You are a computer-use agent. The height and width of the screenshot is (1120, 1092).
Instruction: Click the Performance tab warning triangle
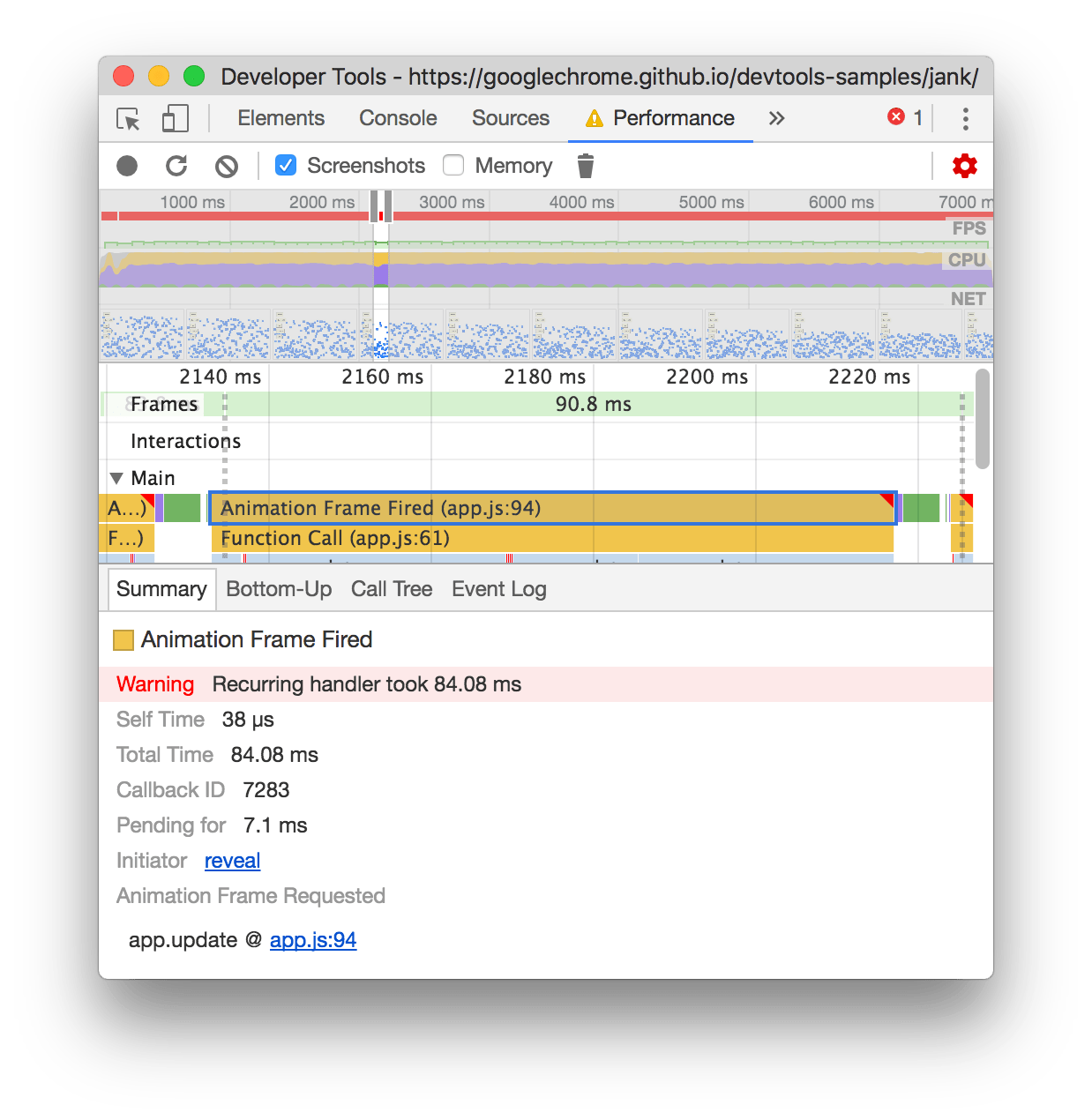click(595, 118)
